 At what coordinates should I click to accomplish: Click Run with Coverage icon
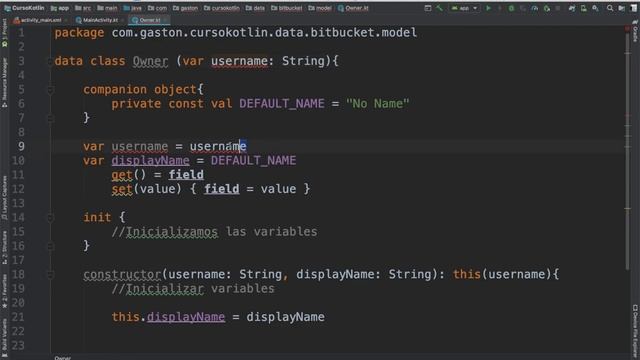[523, 8]
